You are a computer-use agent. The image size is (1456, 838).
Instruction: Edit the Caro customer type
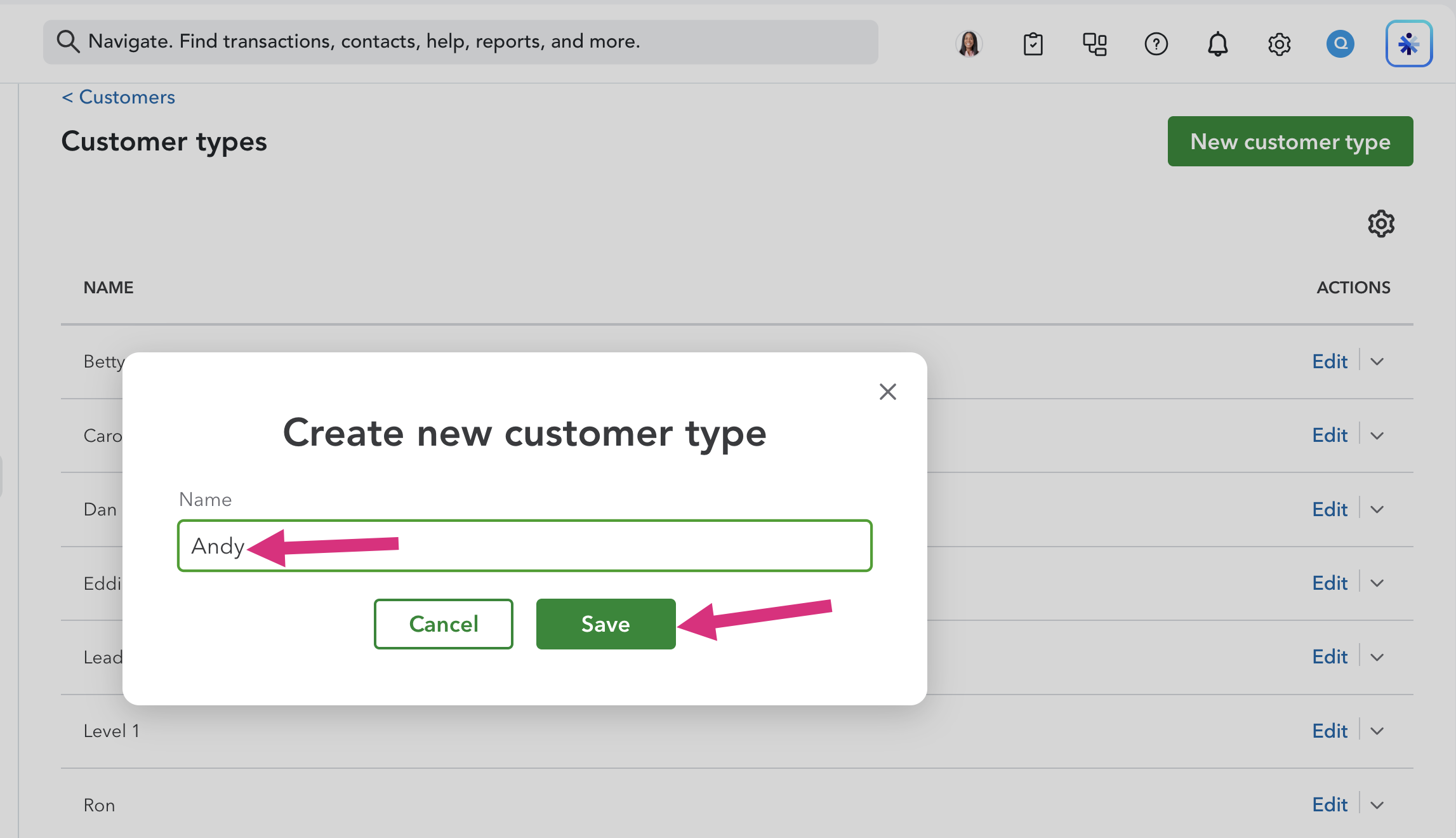[x=1330, y=435]
